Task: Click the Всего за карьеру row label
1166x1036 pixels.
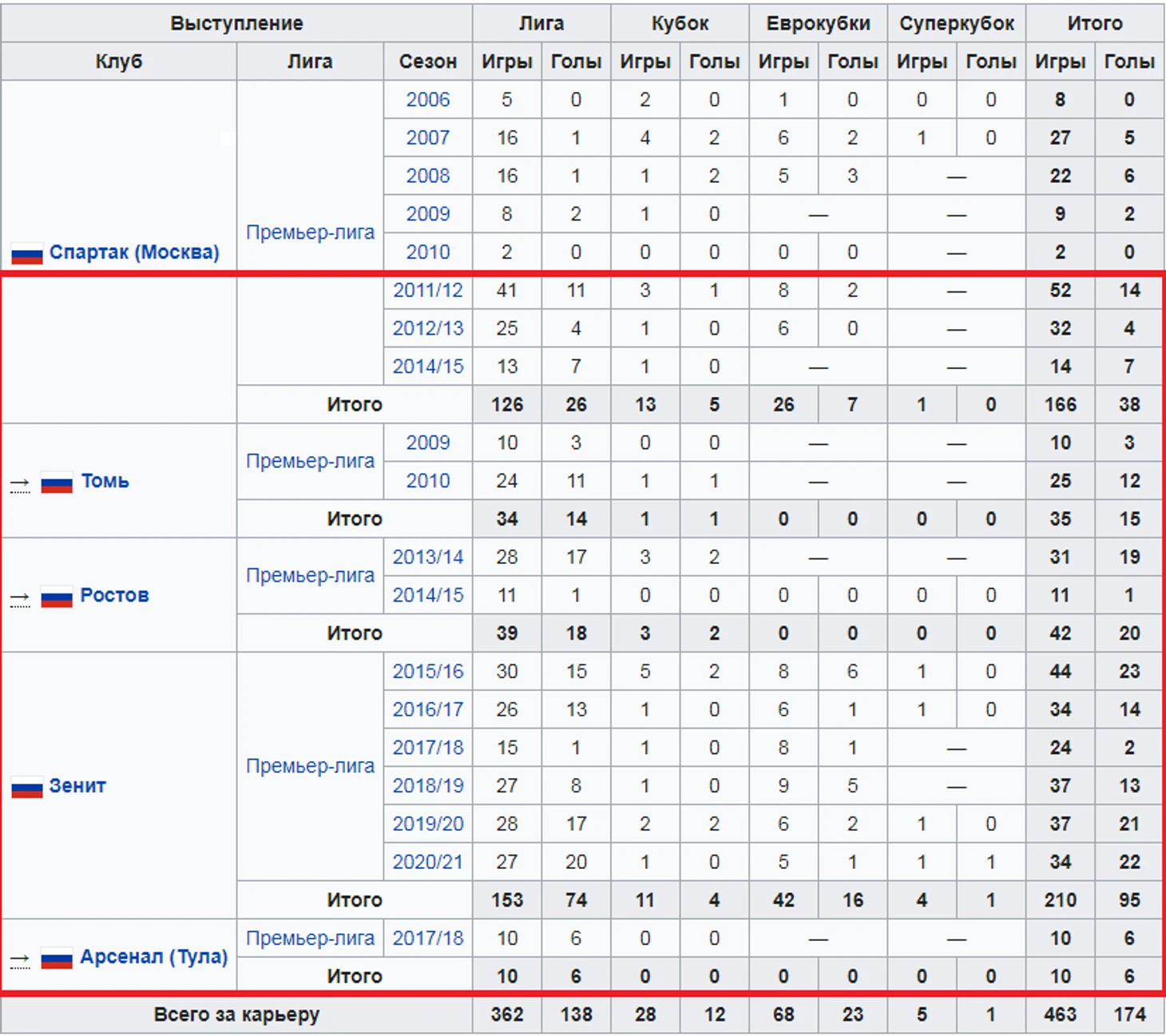Action: (236, 1014)
